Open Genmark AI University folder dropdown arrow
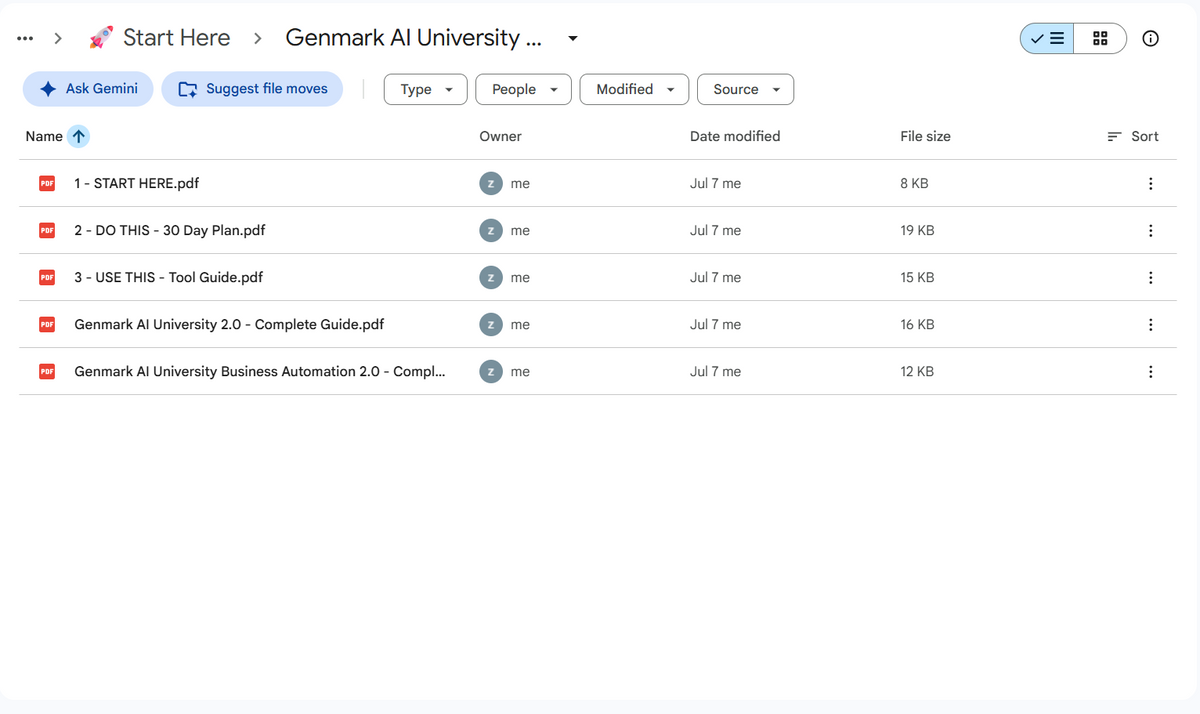 tap(573, 39)
